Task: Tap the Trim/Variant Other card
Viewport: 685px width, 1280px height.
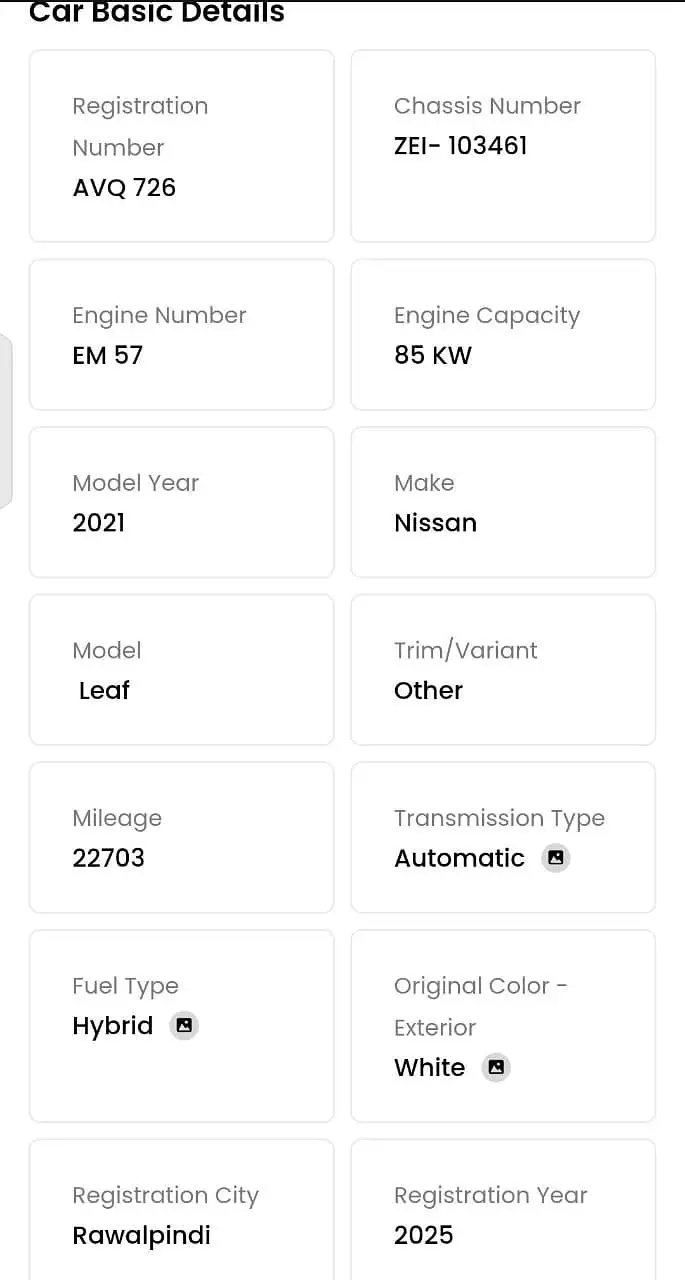Action: point(503,670)
